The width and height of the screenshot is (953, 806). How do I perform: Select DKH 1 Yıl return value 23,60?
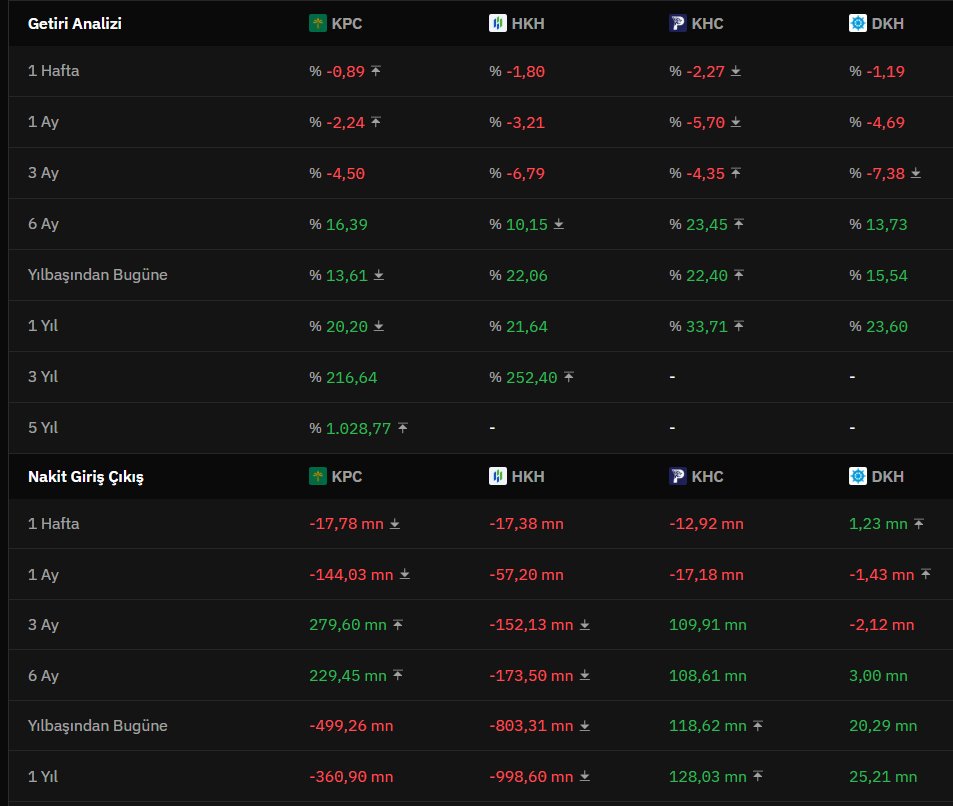click(x=886, y=326)
